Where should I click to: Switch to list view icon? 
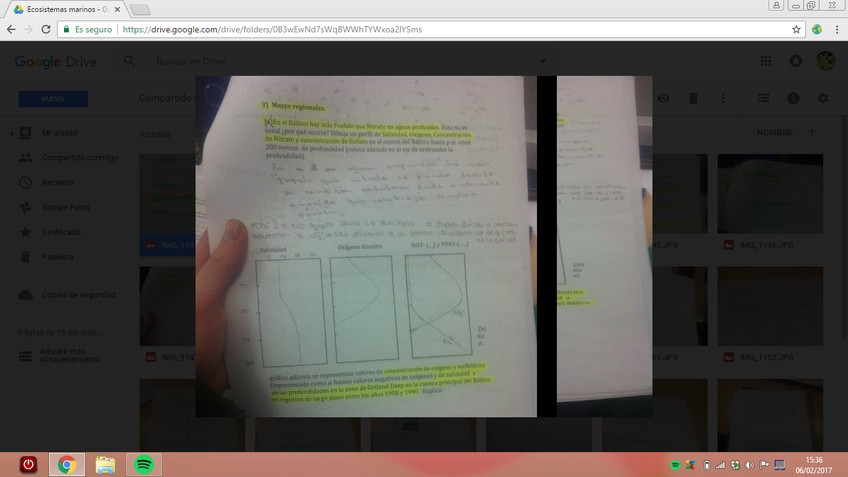pos(763,98)
